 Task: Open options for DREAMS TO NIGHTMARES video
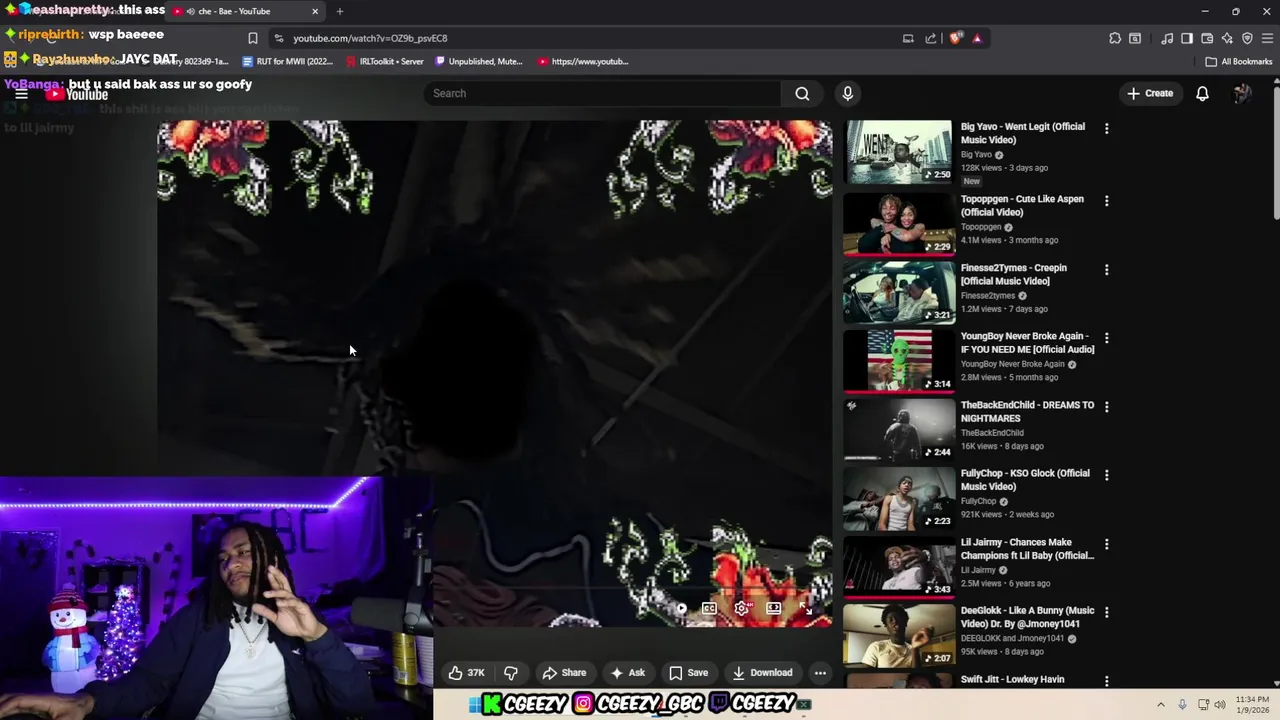pos(1106,407)
